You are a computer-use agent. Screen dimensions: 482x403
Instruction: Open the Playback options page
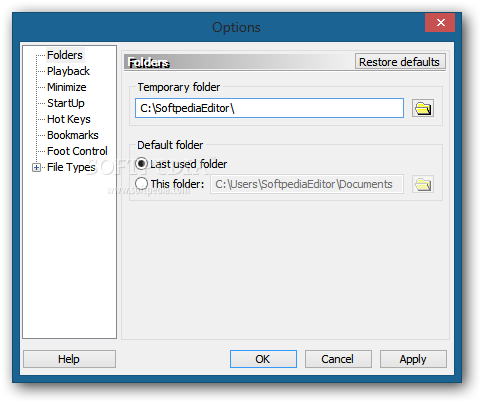[68, 71]
